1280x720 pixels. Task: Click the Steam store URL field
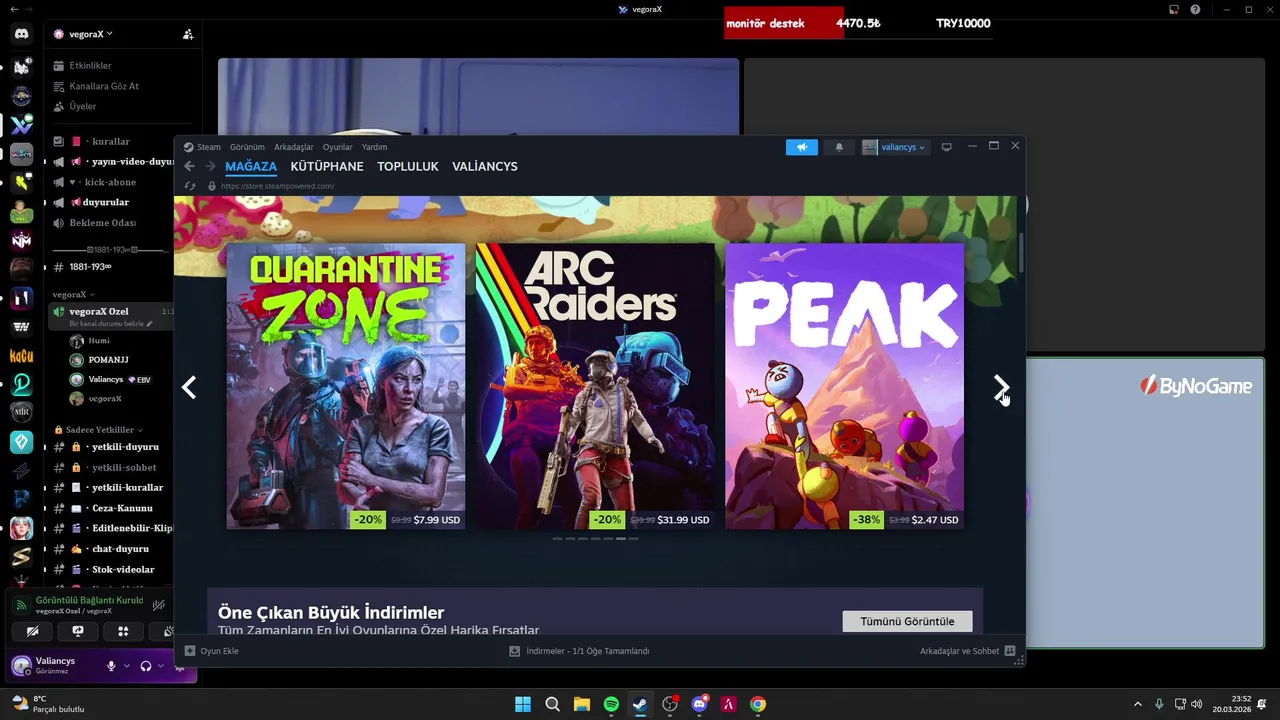pyautogui.click(x=277, y=186)
